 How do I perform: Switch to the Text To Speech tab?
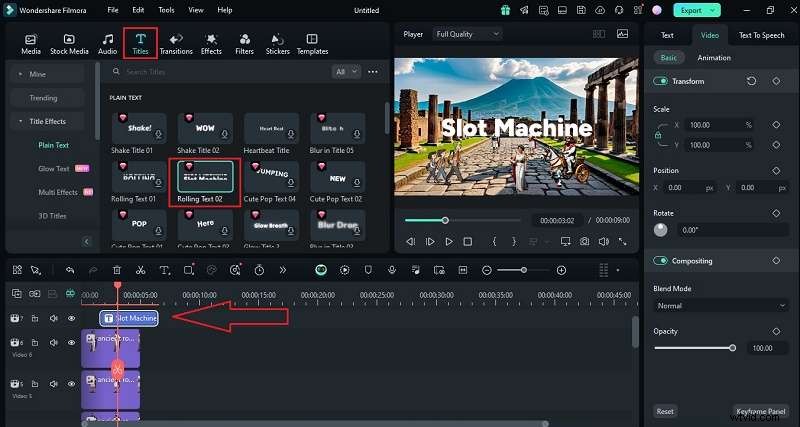click(761, 35)
